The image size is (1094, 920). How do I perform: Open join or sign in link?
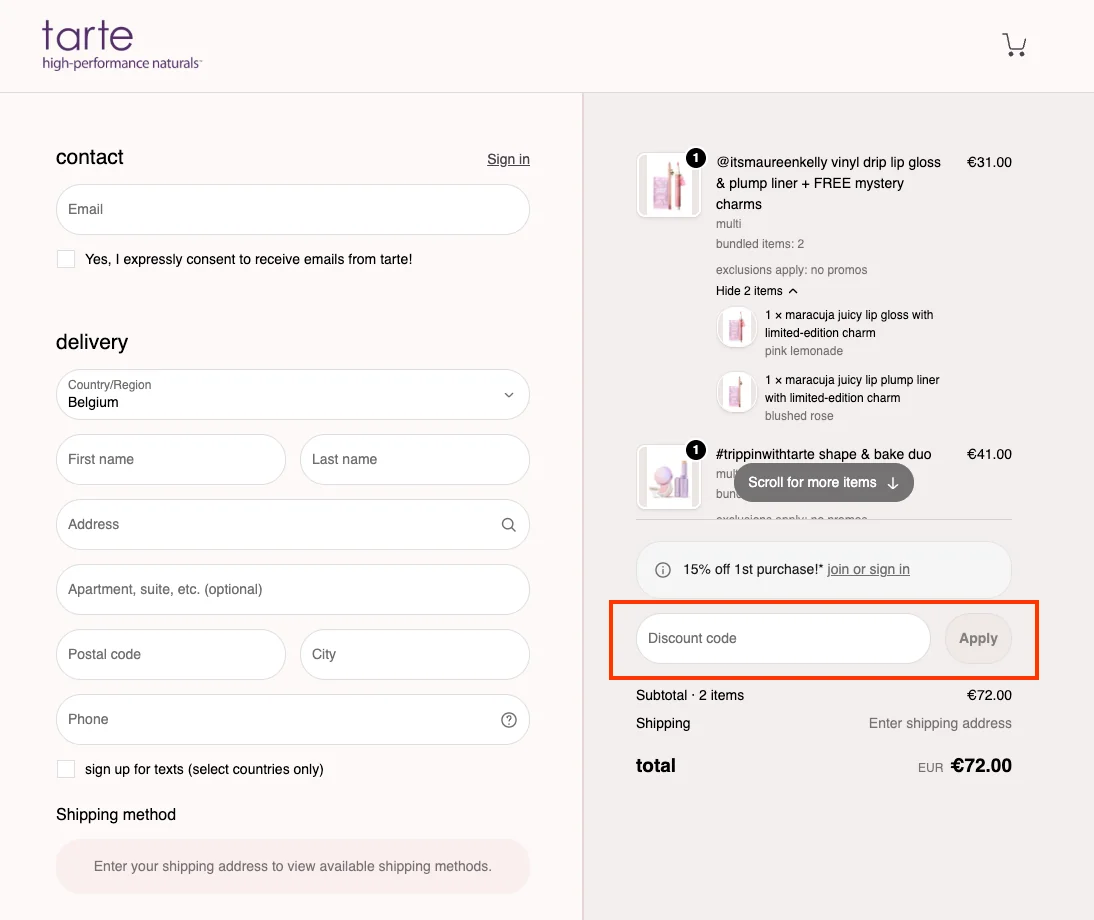[x=868, y=569]
